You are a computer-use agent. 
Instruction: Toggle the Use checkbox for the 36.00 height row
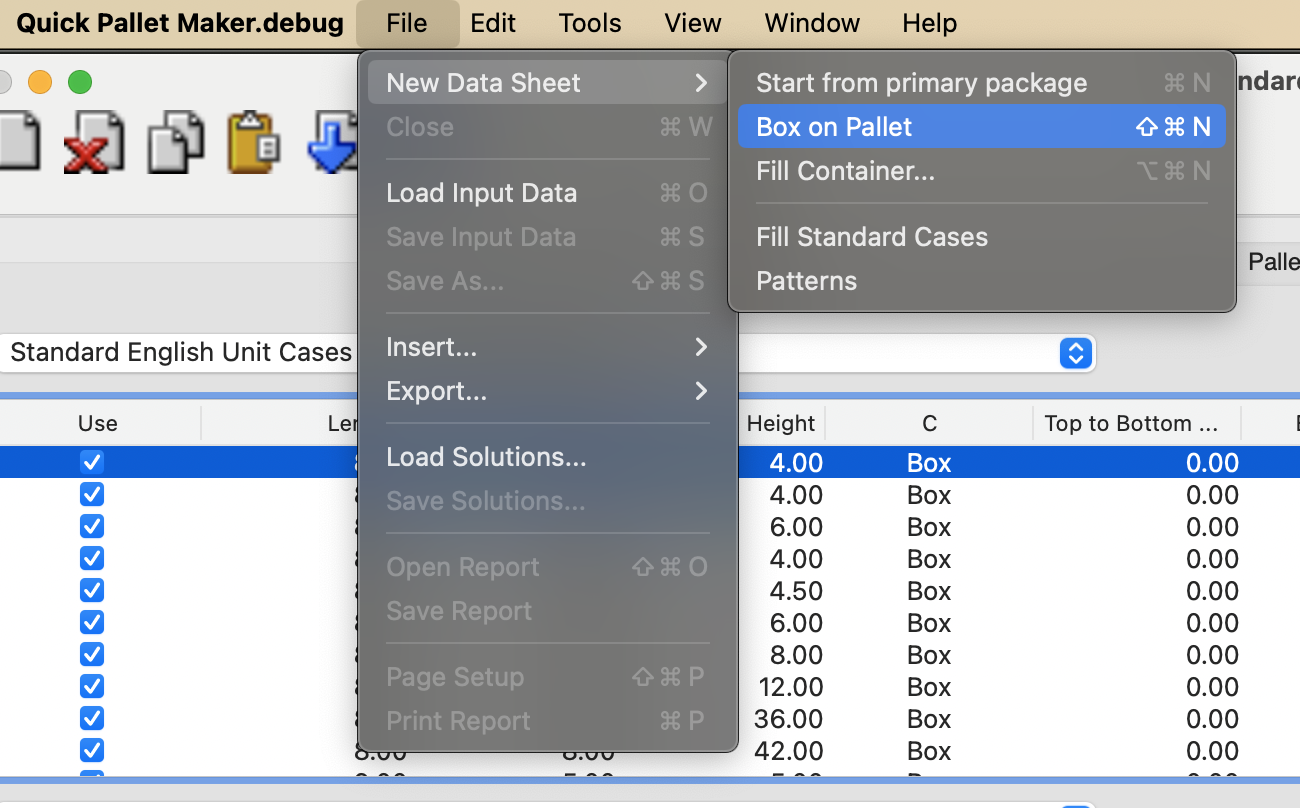[92, 718]
